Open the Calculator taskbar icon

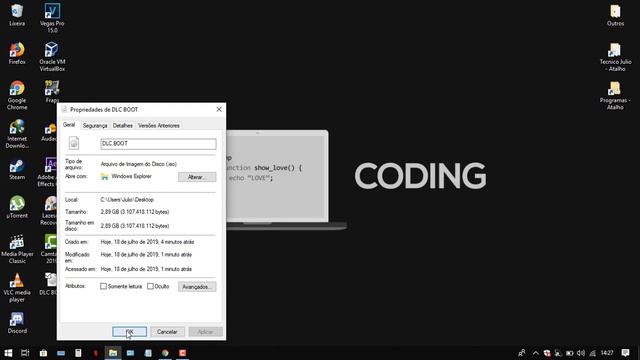tap(78, 353)
